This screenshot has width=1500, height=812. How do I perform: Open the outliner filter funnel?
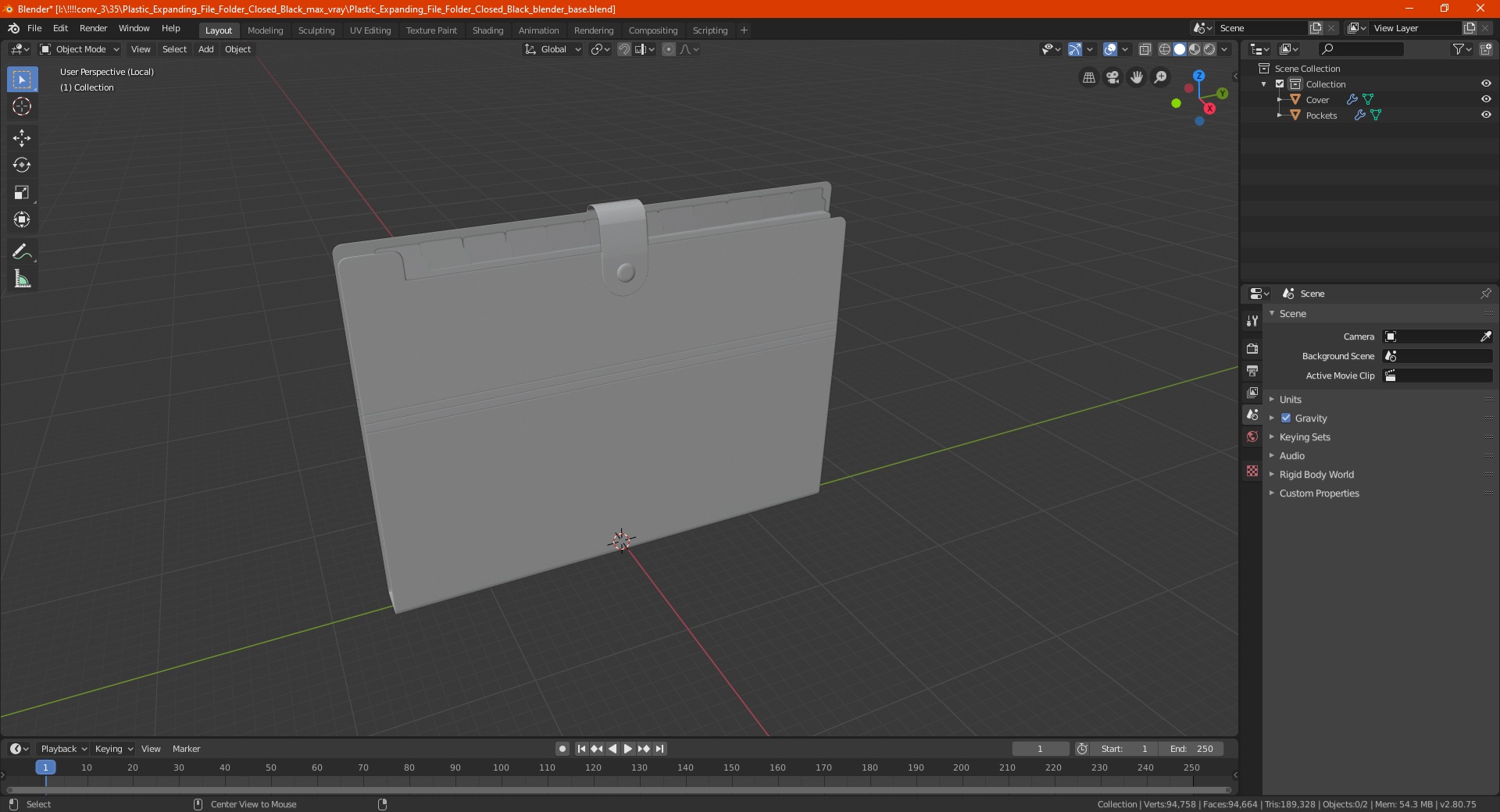pos(1462,49)
